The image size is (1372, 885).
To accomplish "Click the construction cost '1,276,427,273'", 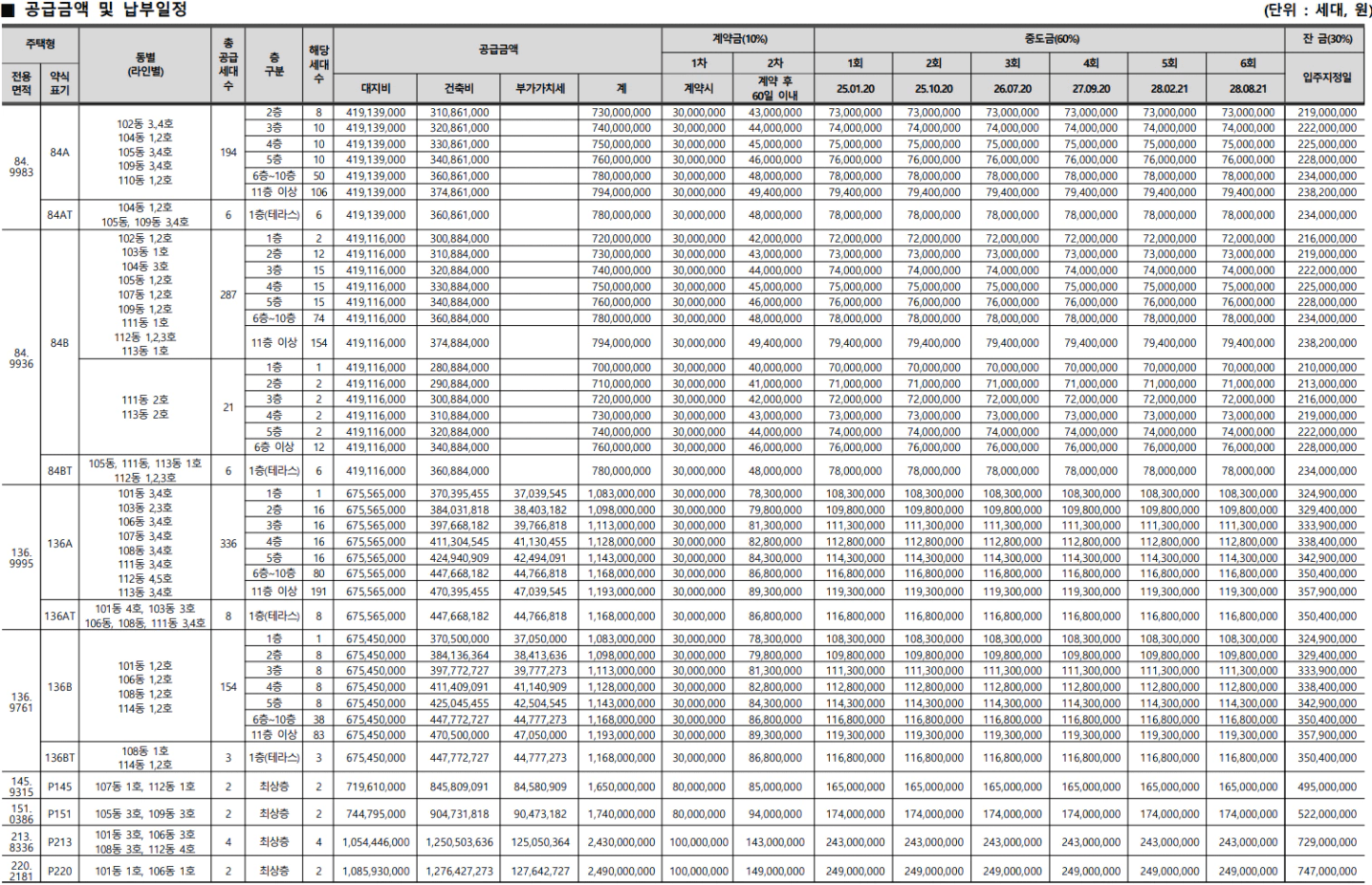I will [459, 871].
